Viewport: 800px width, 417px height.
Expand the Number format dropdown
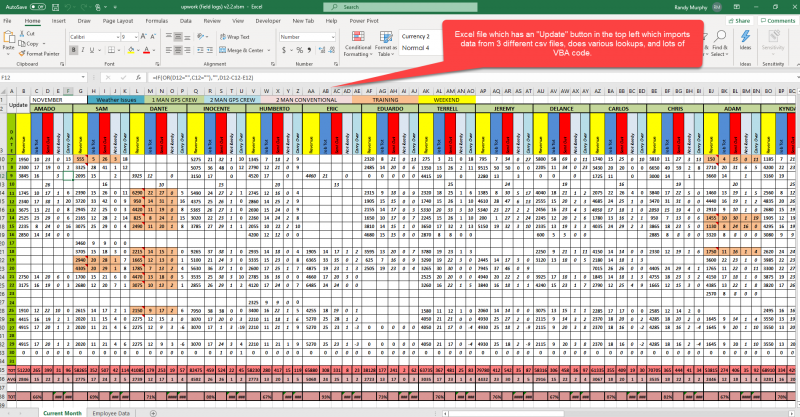tap(331, 37)
